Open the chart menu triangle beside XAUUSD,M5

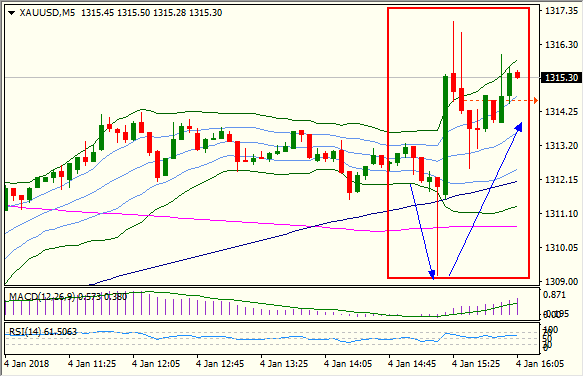(x=11, y=13)
